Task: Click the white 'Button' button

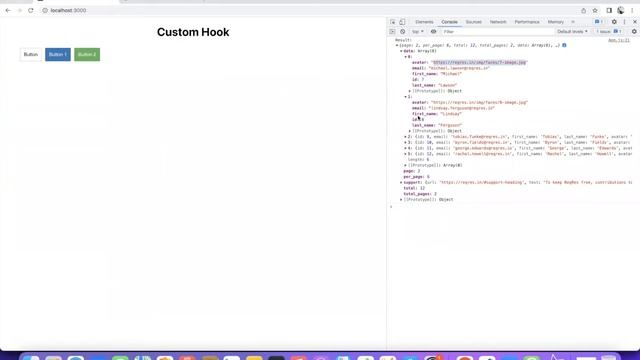Action: point(31,54)
